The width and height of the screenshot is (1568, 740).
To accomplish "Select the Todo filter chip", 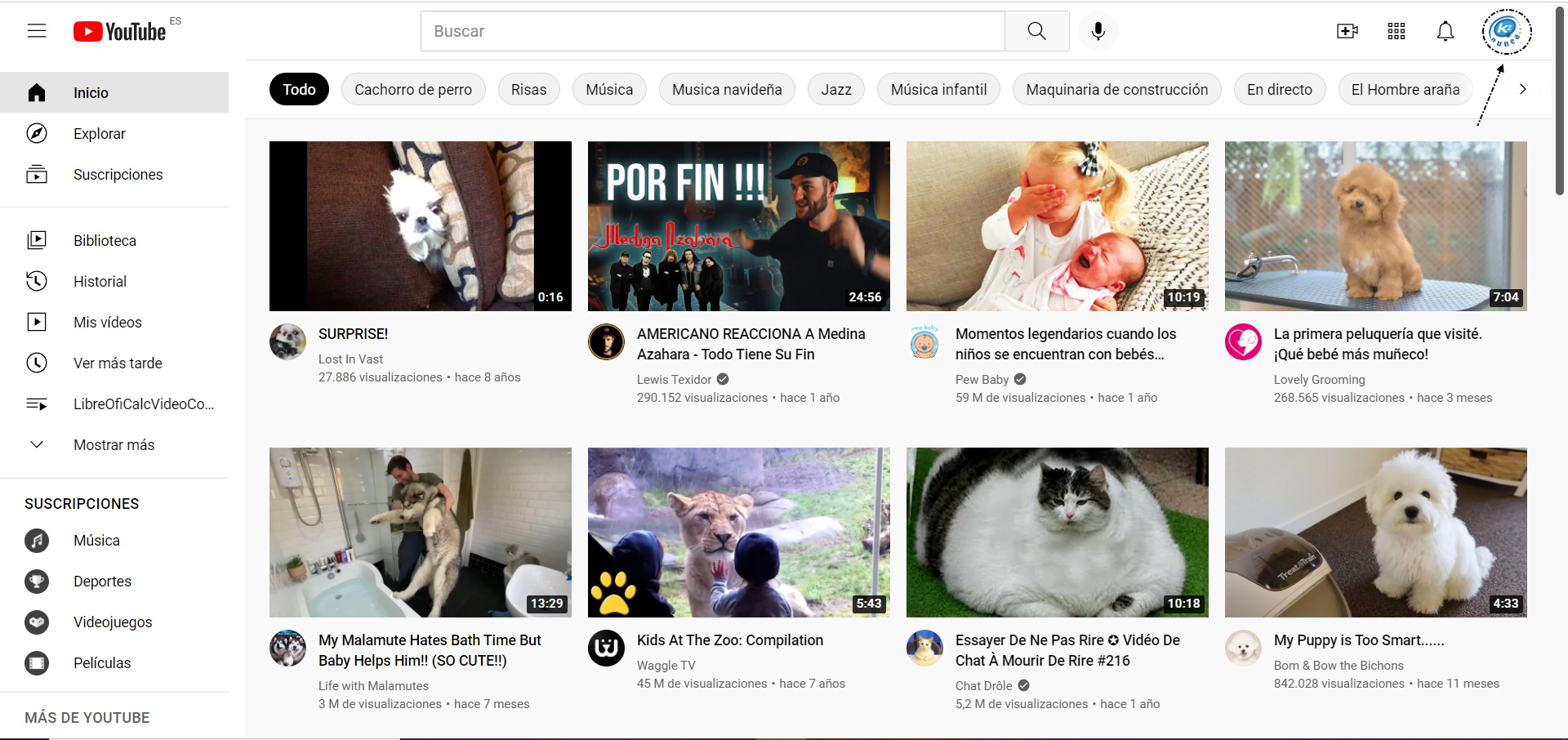I will coord(299,89).
